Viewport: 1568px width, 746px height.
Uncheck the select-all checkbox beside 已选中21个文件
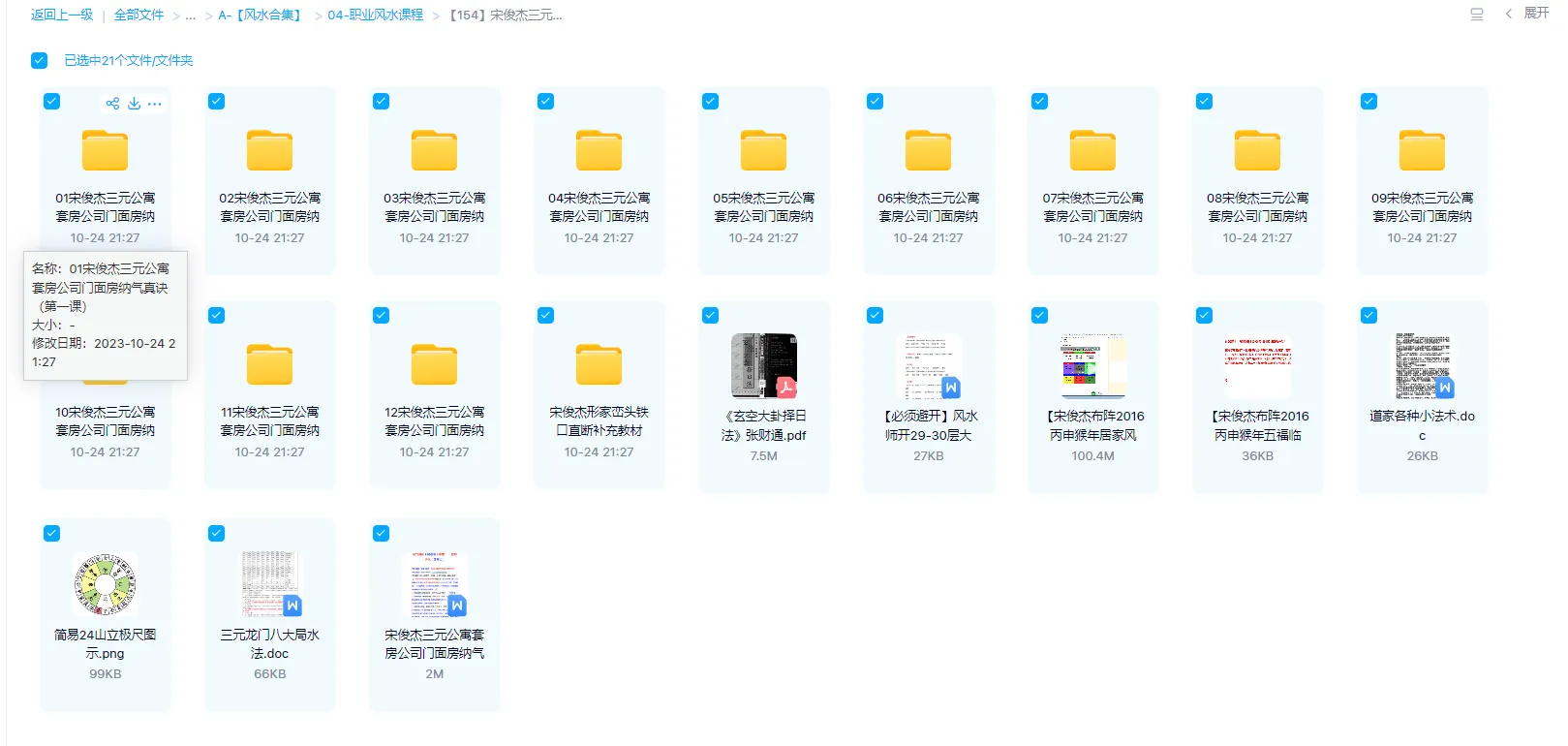pos(40,60)
